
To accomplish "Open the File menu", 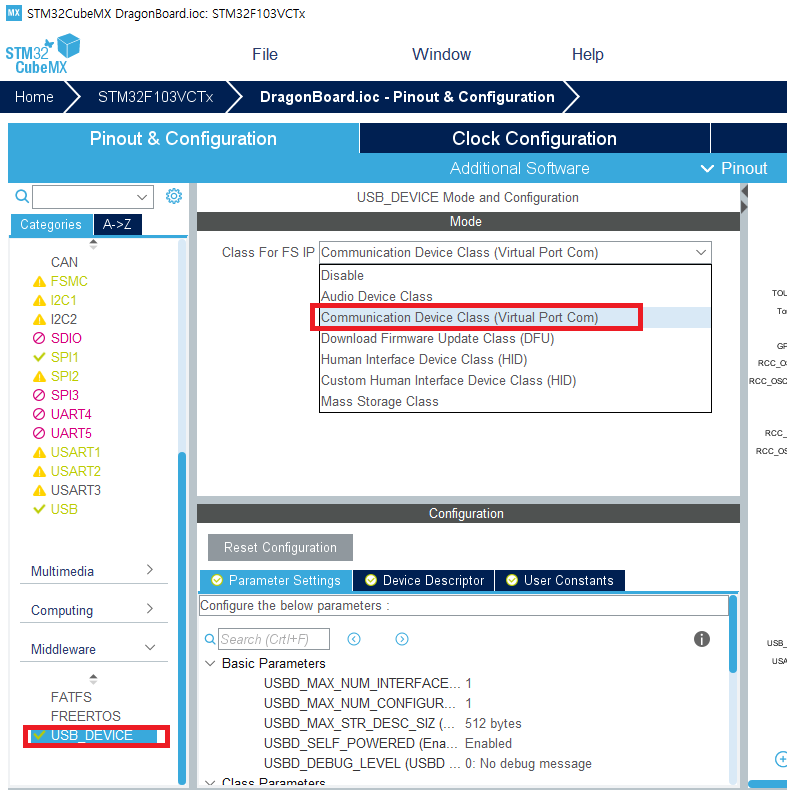I will click(x=265, y=54).
